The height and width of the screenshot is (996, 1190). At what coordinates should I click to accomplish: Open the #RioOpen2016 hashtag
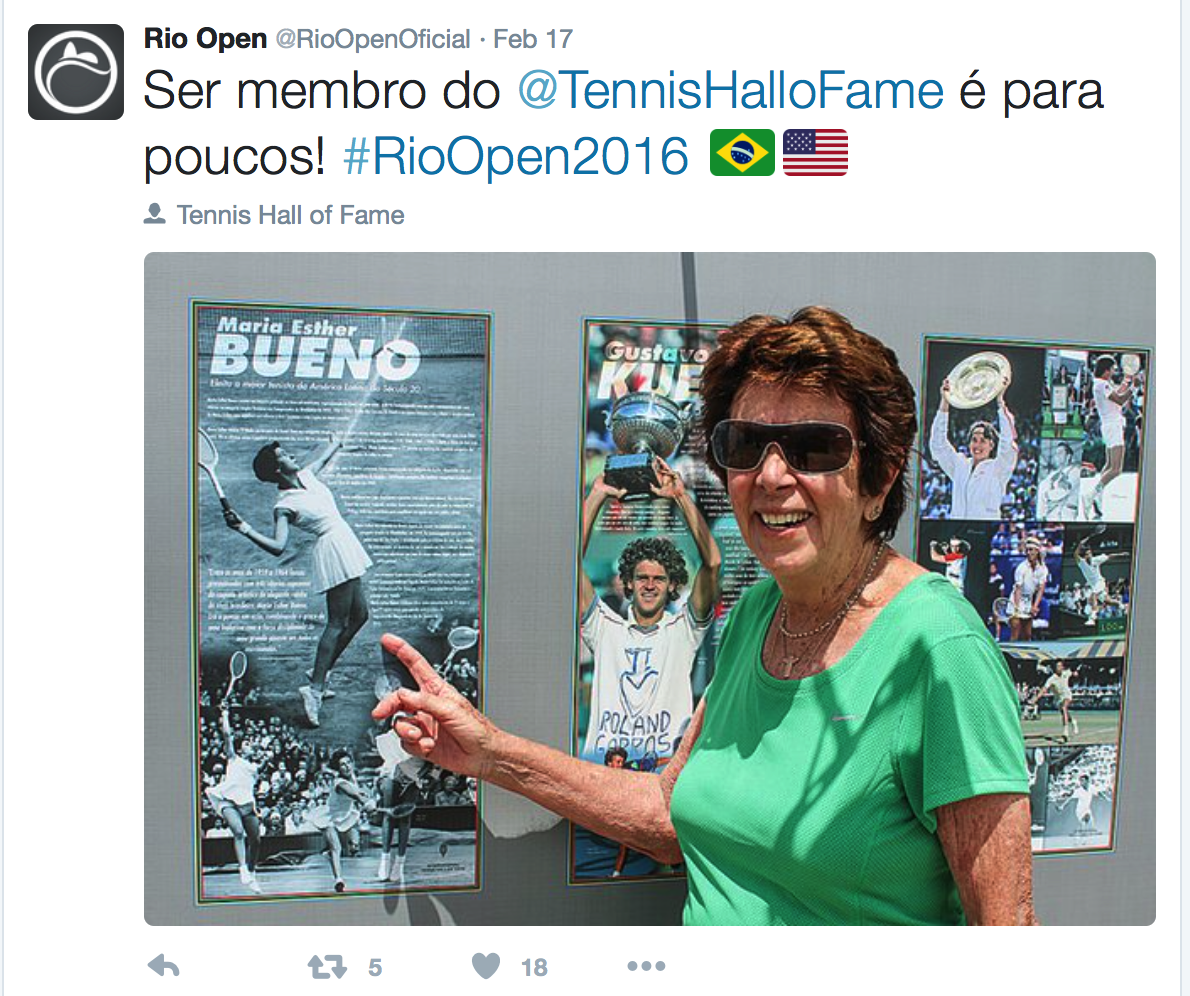[516, 156]
